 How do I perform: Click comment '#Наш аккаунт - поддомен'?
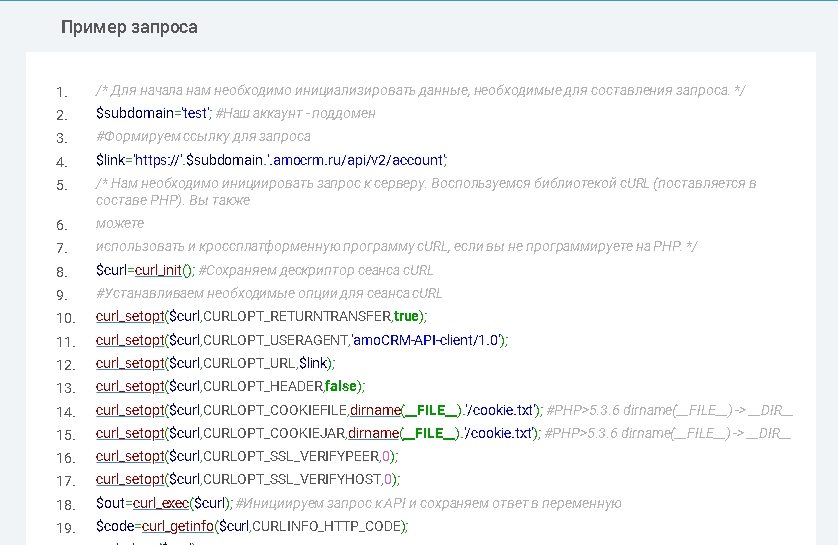[x=296, y=113]
